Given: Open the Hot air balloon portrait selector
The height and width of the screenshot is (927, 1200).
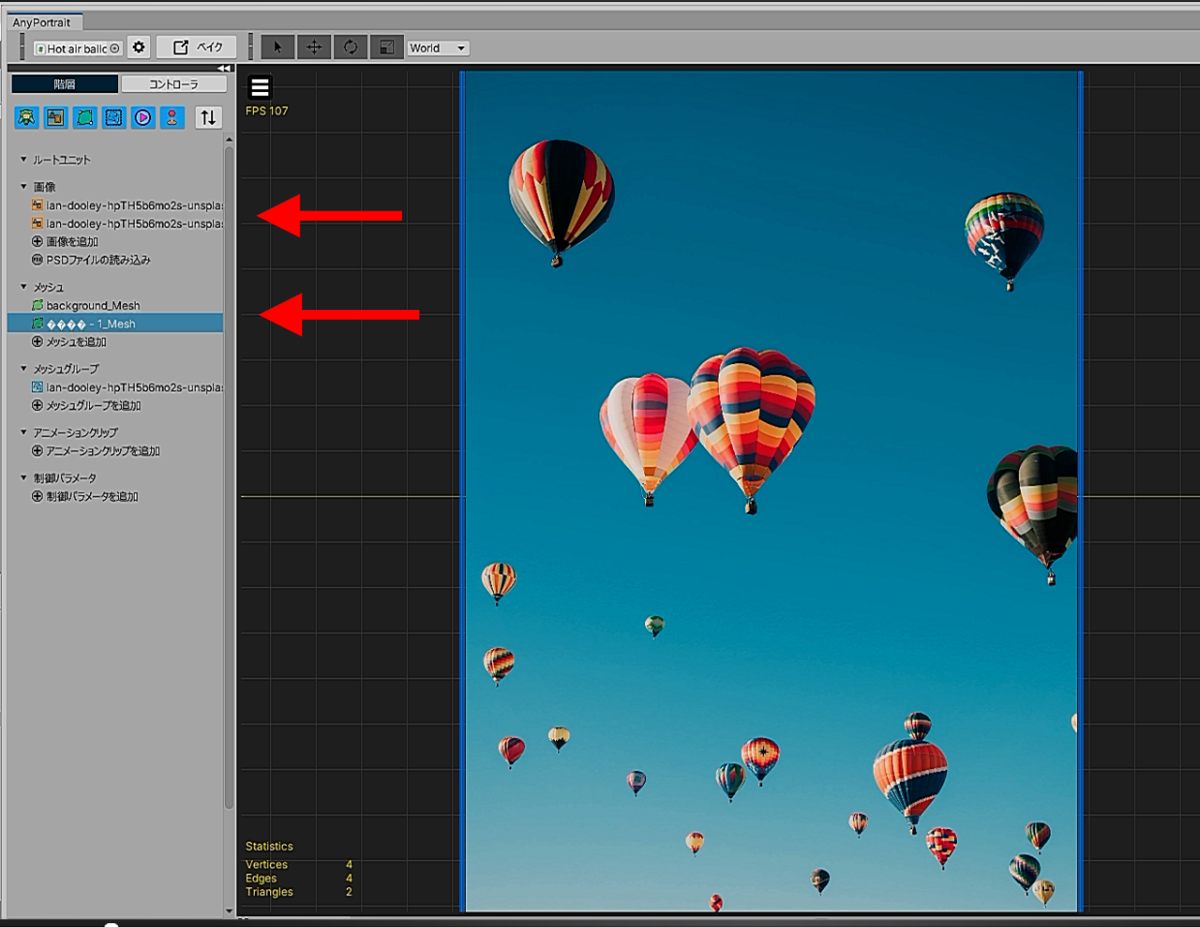Looking at the screenshot, I should (78, 48).
